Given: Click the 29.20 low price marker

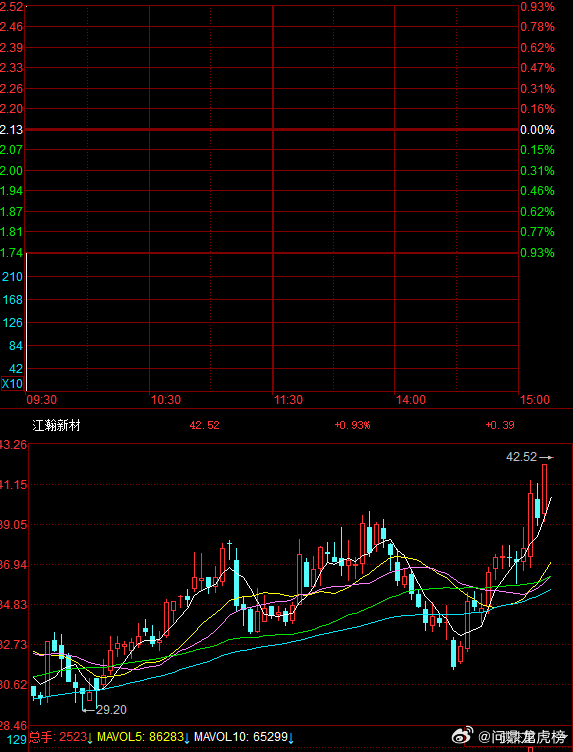Looking at the screenshot, I should point(105,710).
